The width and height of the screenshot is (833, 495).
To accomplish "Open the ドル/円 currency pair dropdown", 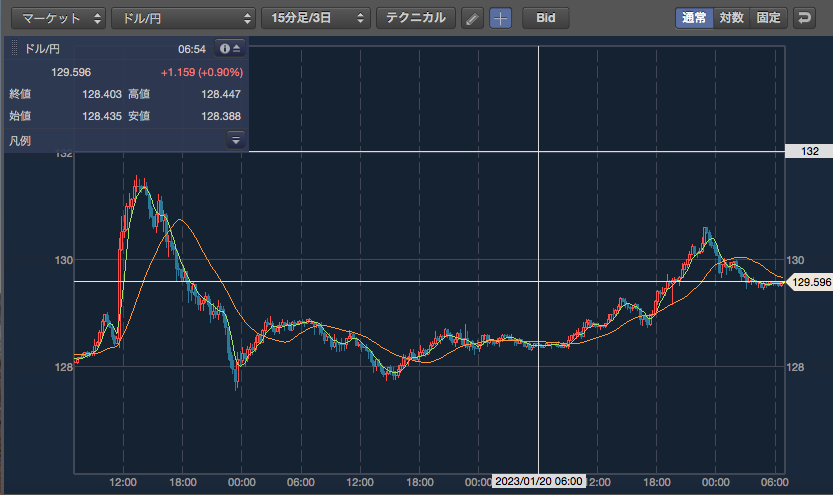I will click(183, 18).
